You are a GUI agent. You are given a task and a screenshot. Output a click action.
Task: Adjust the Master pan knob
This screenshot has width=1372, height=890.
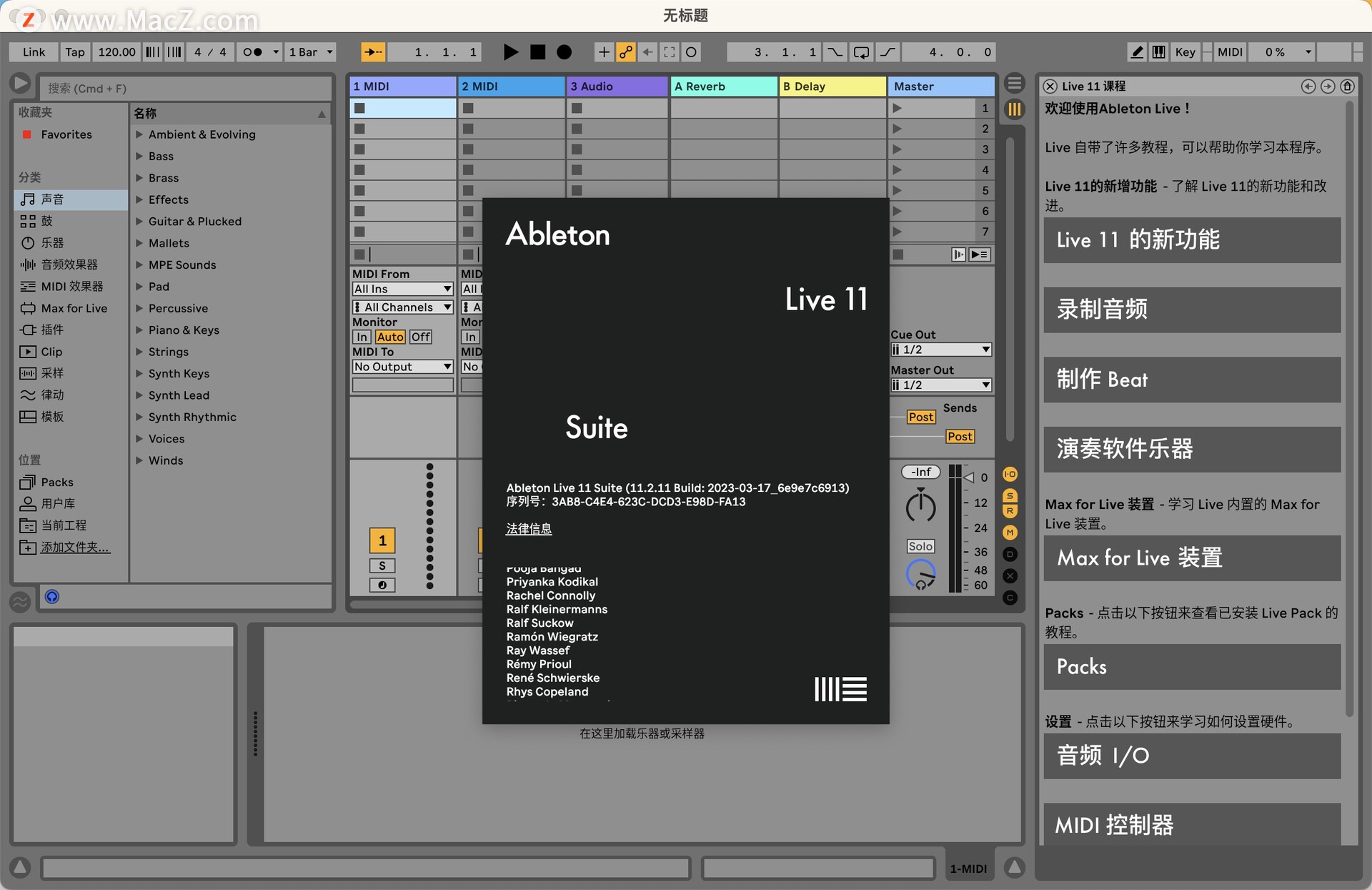(920, 506)
